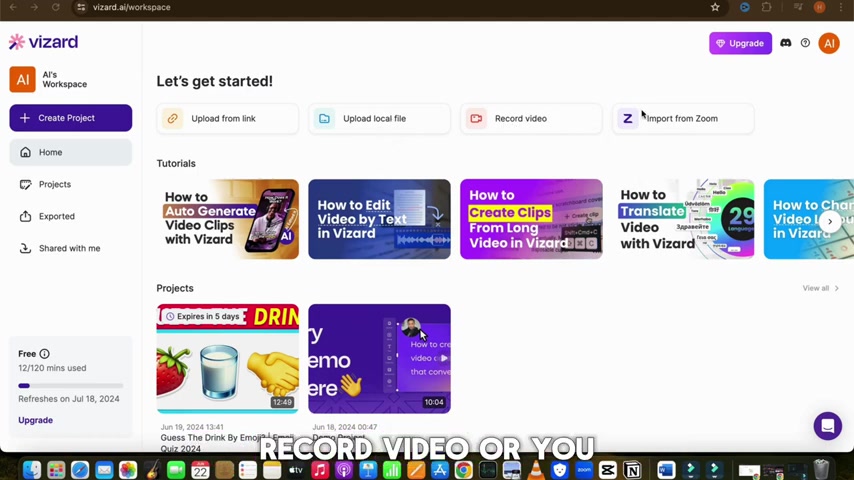854x480 pixels.
Task: Open Finder from the Dock
Action: point(32,470)
